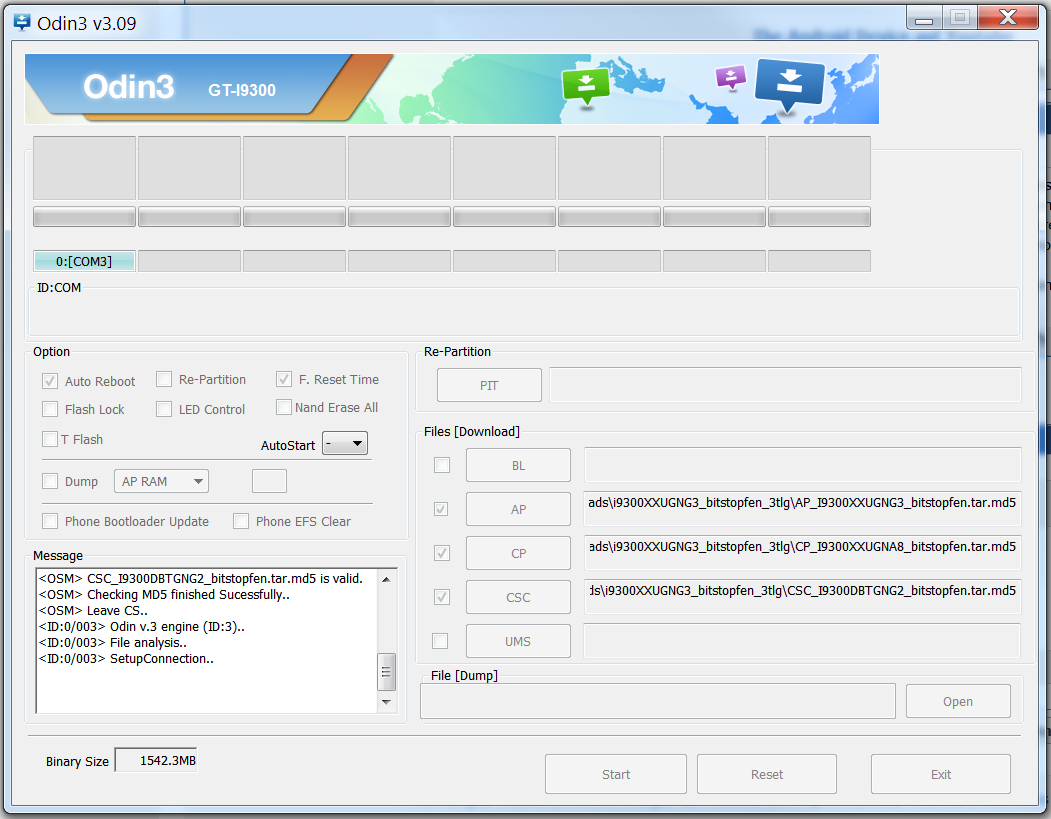Viewport: 1051px width, 819px height.
Task: Click the CSC "is valid" log line
Action: [x=200, y=578]
